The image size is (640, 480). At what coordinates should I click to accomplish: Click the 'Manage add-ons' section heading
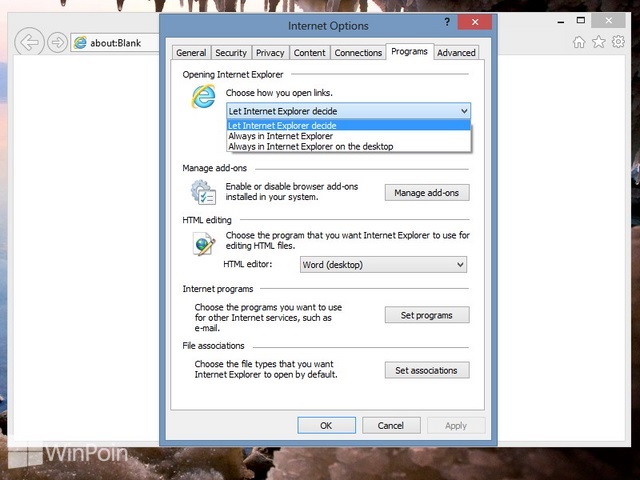(215, 168)
